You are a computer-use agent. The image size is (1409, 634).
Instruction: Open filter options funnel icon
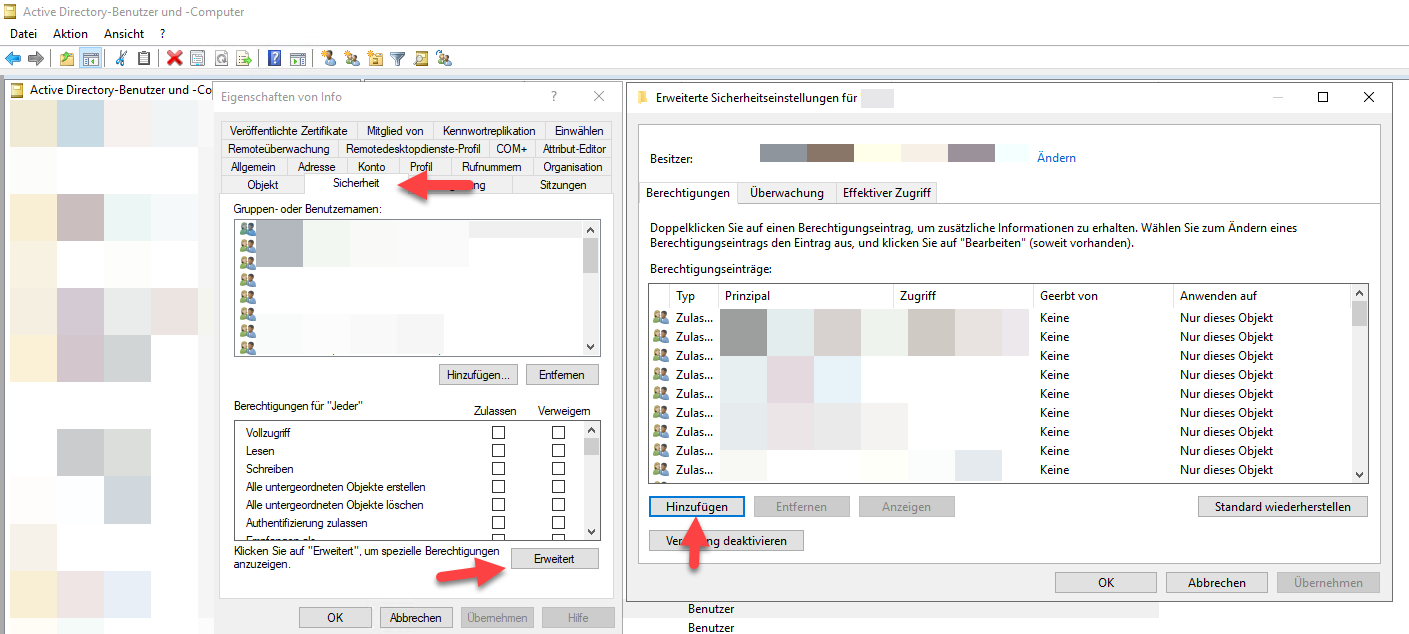[398, 58]
